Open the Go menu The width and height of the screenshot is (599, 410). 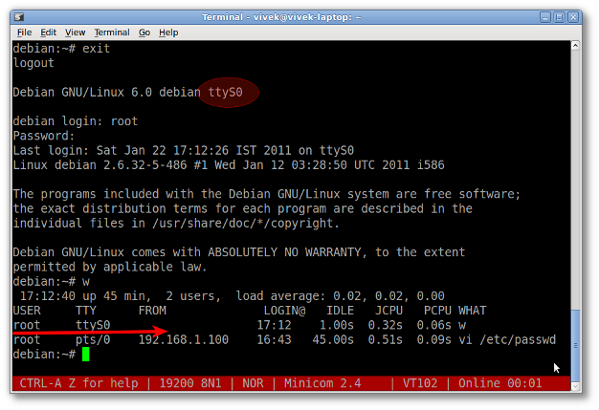click(144, 32)
